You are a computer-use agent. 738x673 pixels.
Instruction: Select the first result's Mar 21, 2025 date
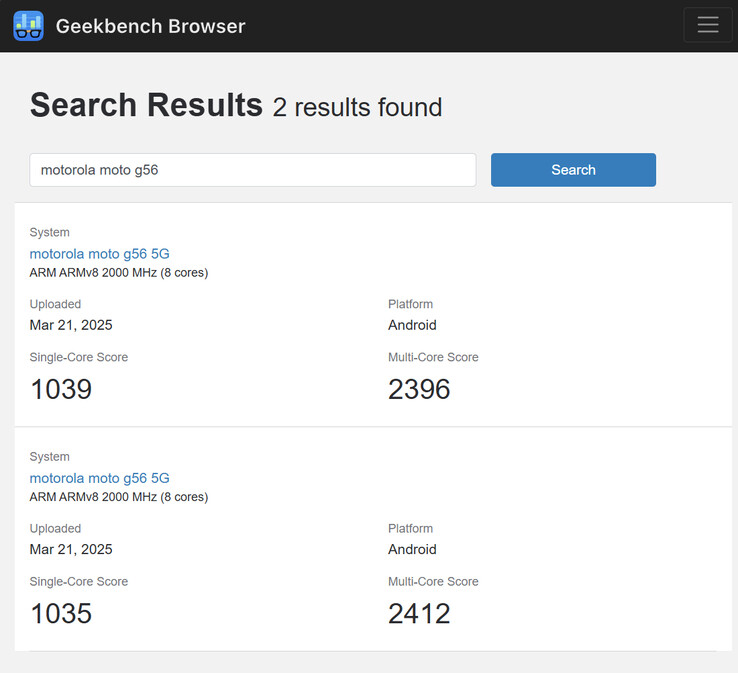point(71,325)
